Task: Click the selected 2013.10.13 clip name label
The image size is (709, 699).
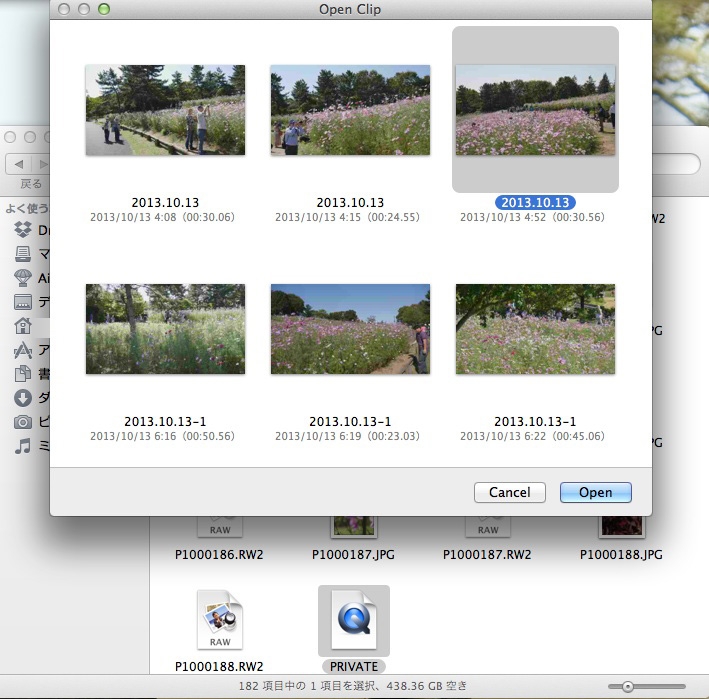Action: (535, 203)
